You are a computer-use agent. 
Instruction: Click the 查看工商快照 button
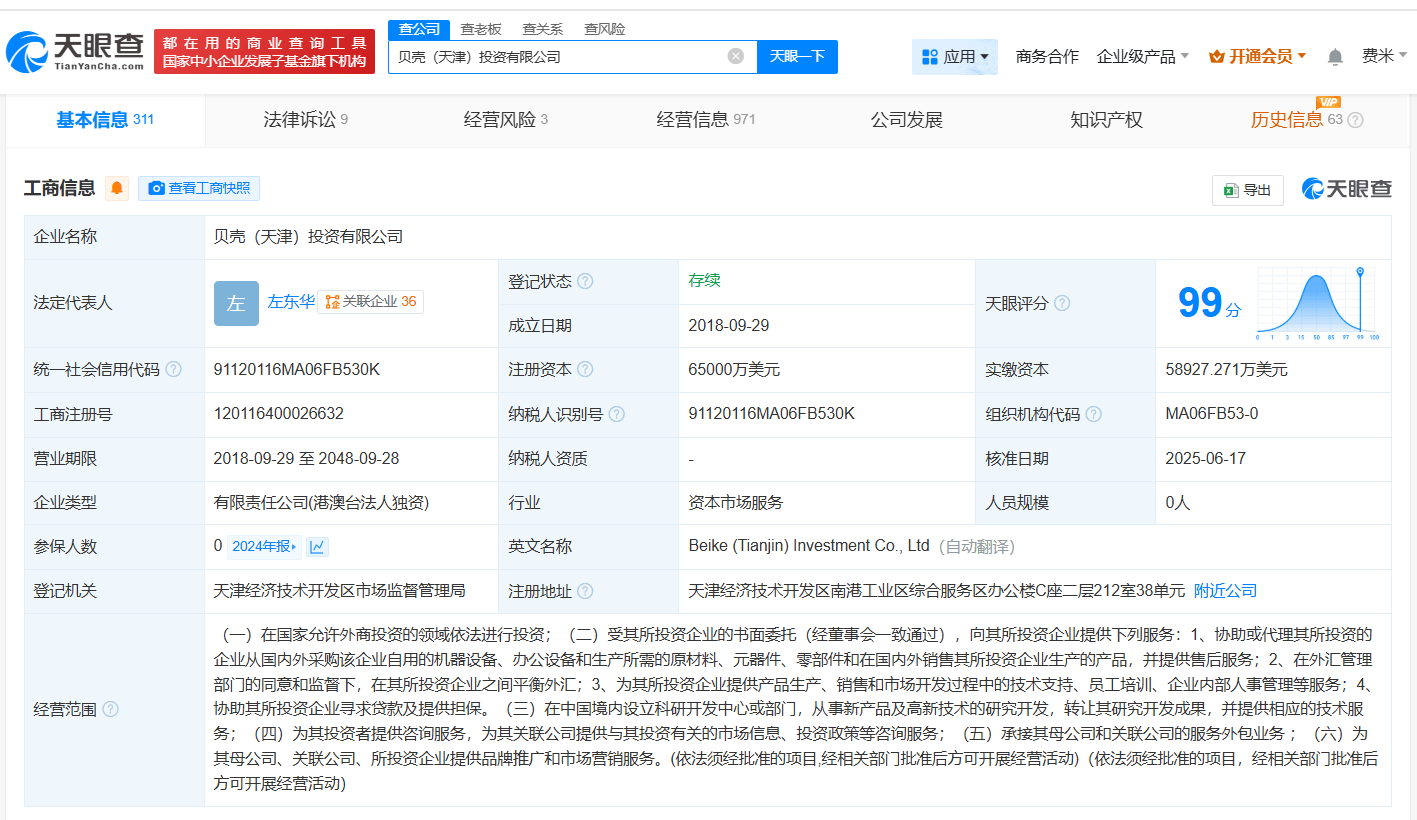point(199,188)
